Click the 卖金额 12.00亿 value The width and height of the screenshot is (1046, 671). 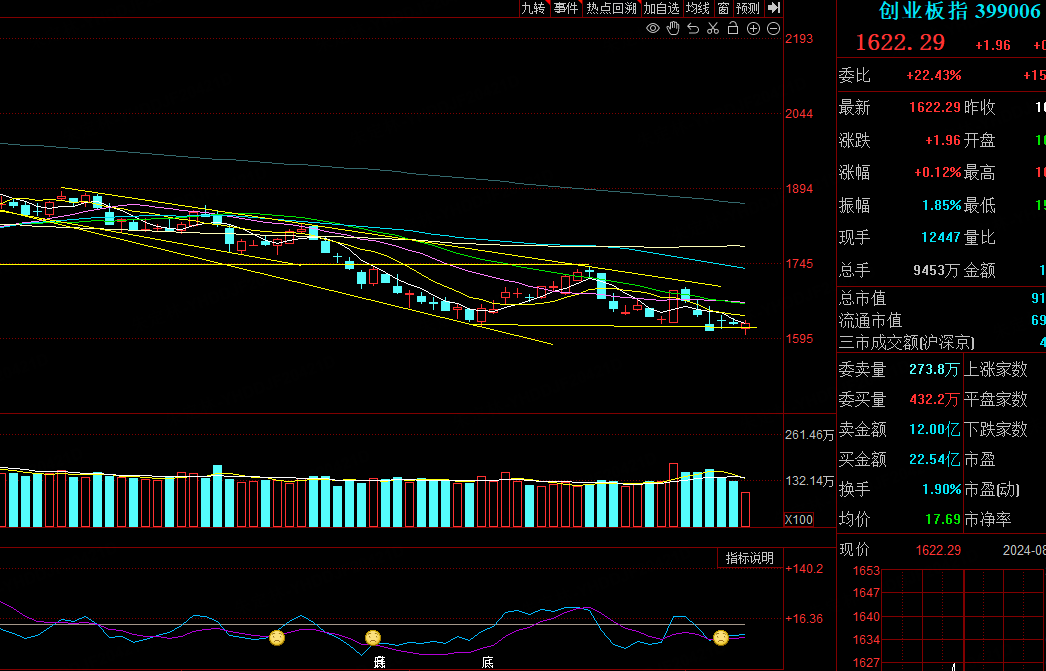935,430
